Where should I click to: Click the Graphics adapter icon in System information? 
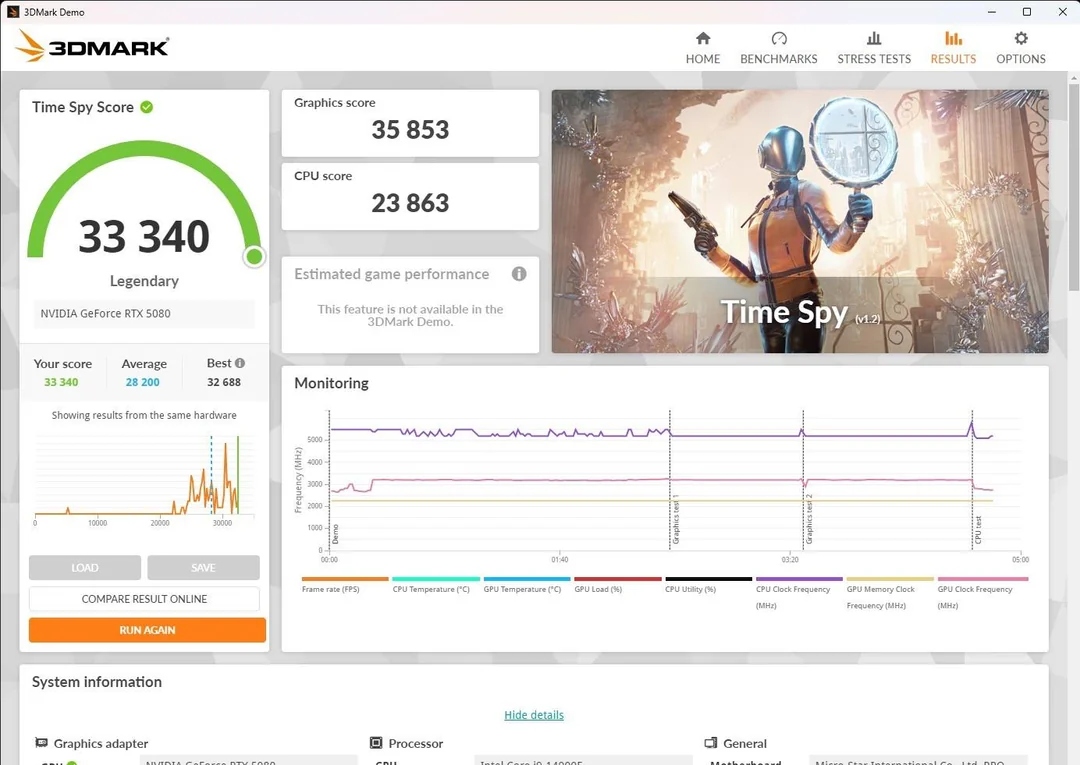[x=41, y=743]
